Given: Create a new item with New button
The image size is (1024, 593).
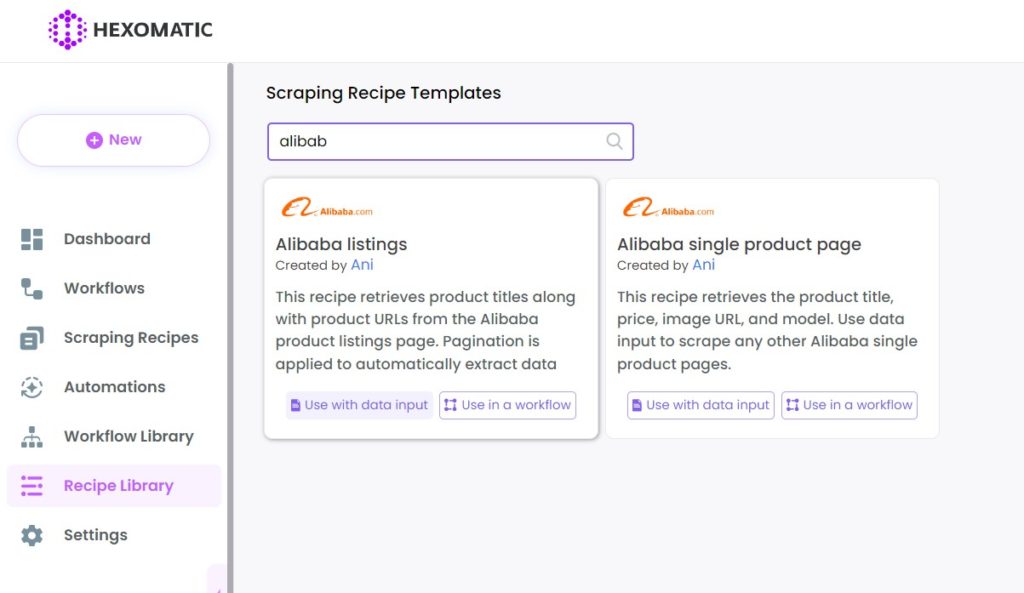Looking at the screenshot, I should pyautogui.click(x=114, y=140).
